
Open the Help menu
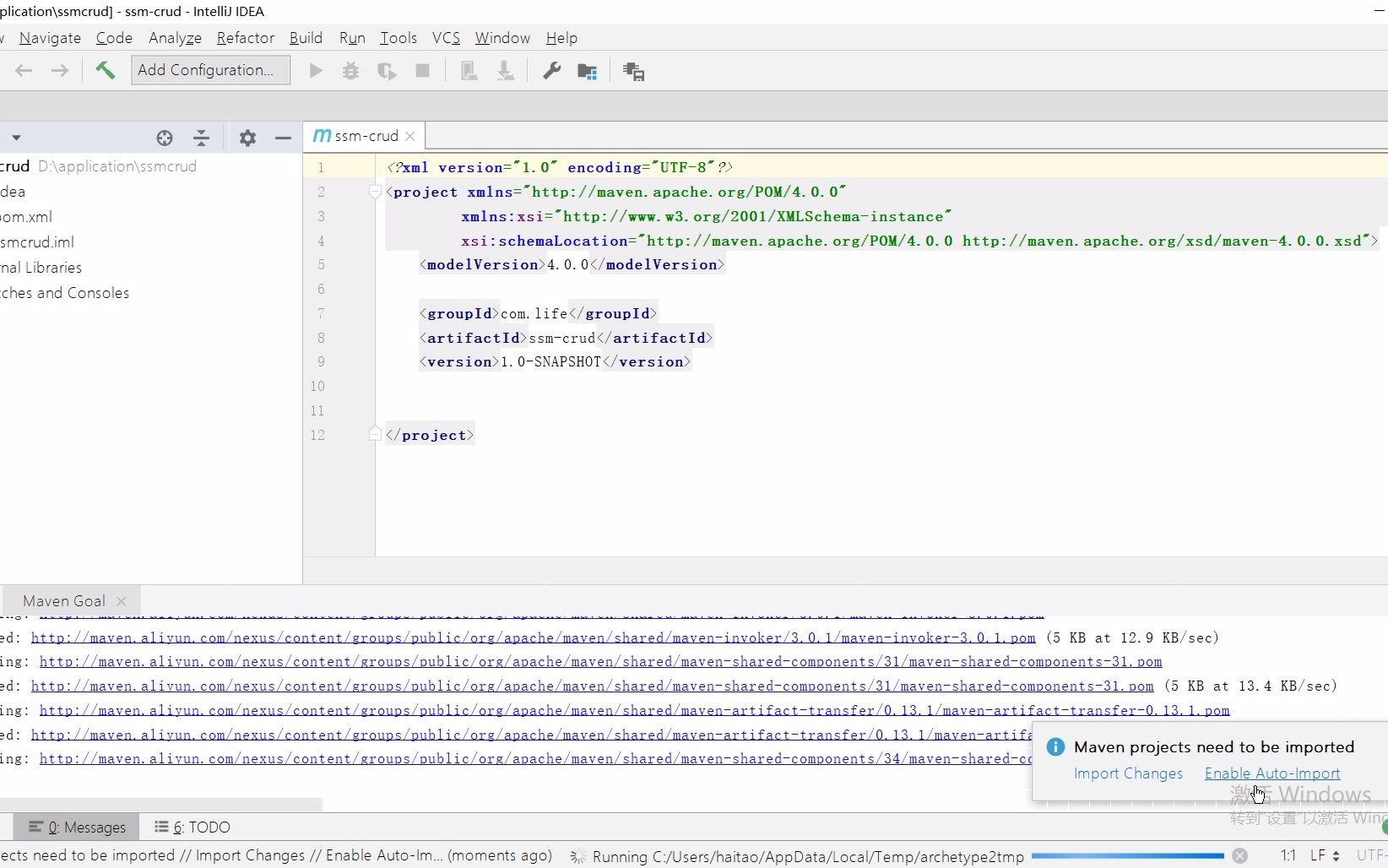[561, 38]
